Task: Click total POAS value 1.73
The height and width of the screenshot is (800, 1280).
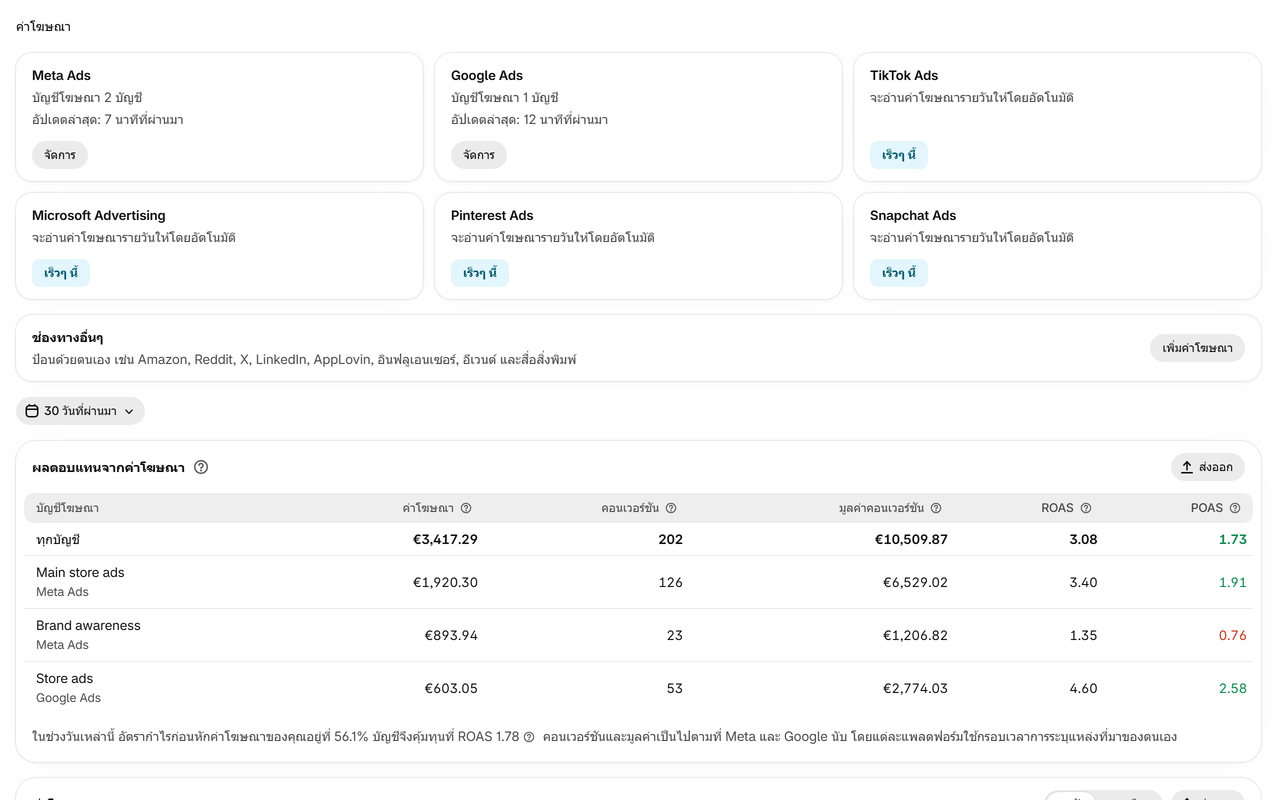Action: point(1232,540)
